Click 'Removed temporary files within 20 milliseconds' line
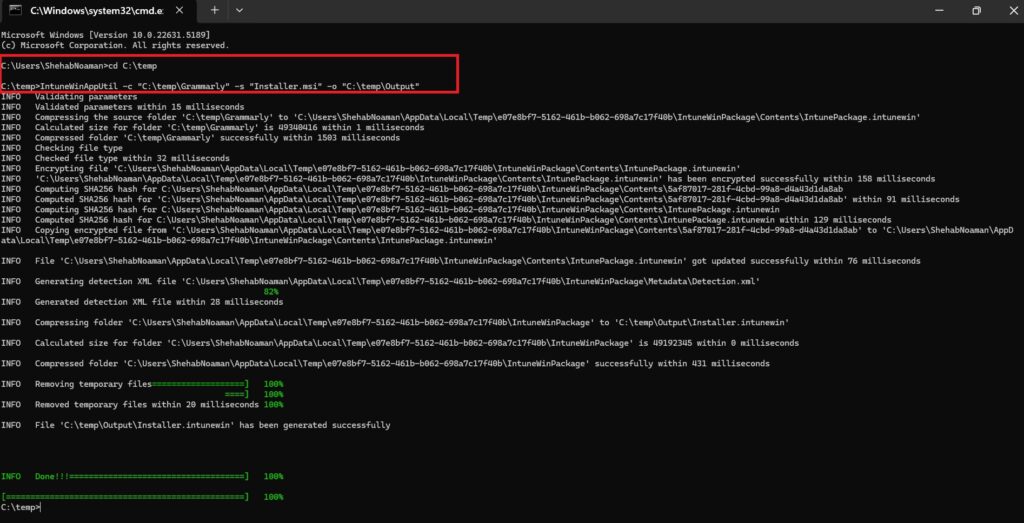The height and width of the screenshot is (523, 1024). click(142, 405)
